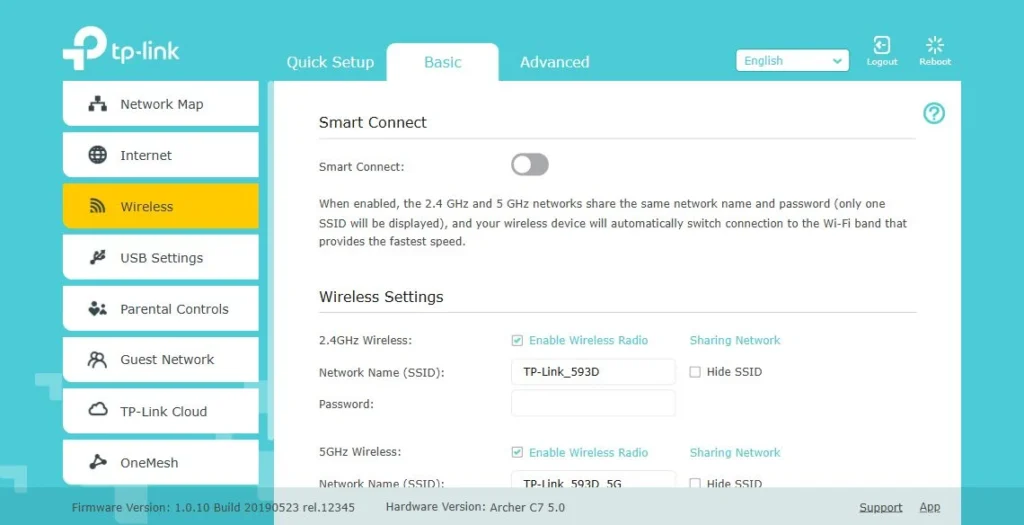Click the TP-Link Cloud icon

[x=97, y=410]
